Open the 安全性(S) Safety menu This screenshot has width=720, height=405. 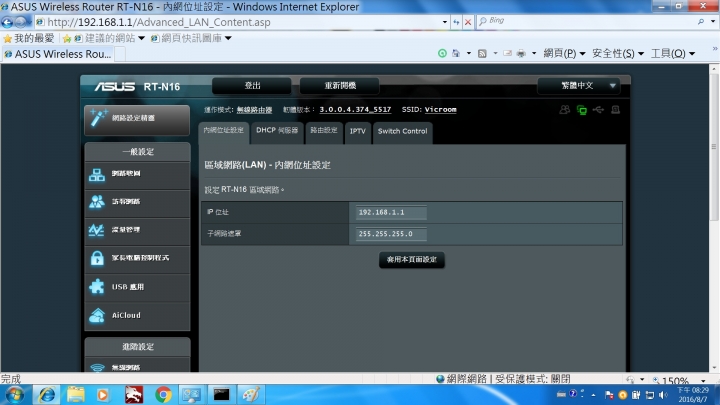(x=618, y=53)
